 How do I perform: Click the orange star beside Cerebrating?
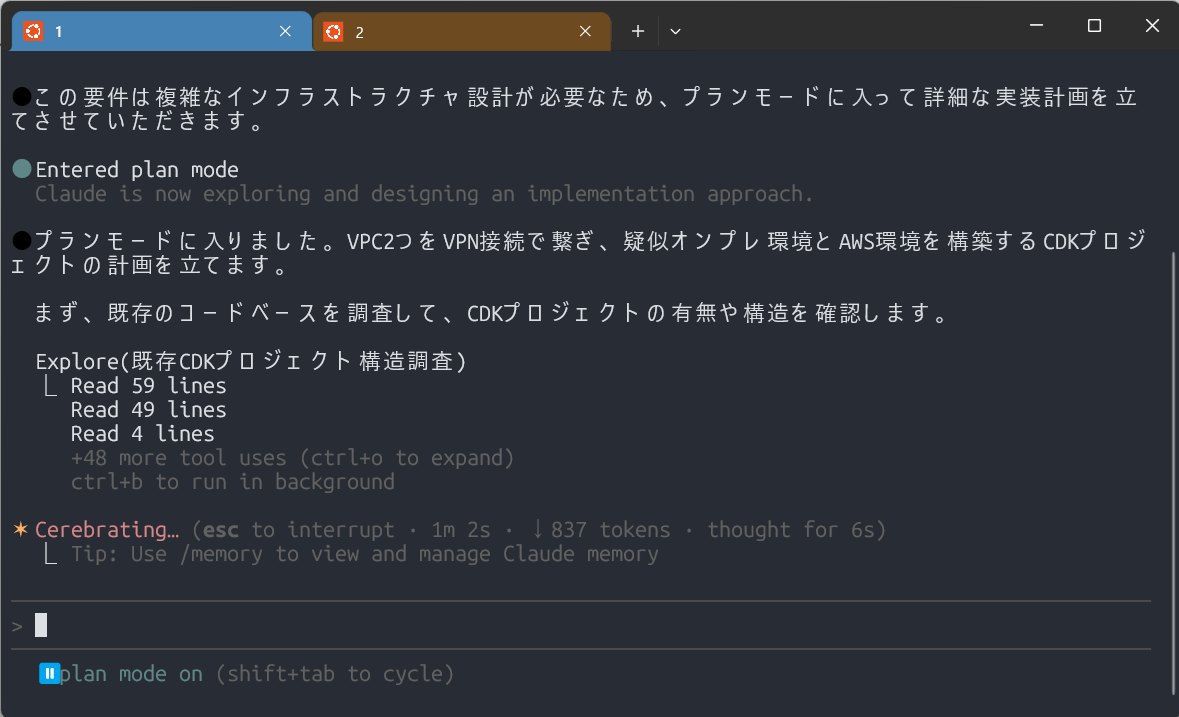coord(20,530)
